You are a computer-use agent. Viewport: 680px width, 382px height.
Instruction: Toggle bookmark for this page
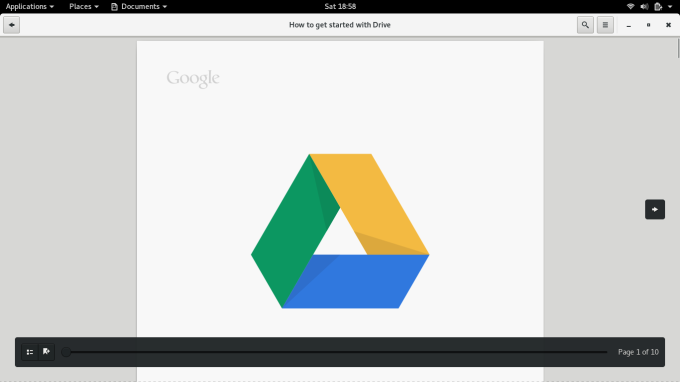46,352
